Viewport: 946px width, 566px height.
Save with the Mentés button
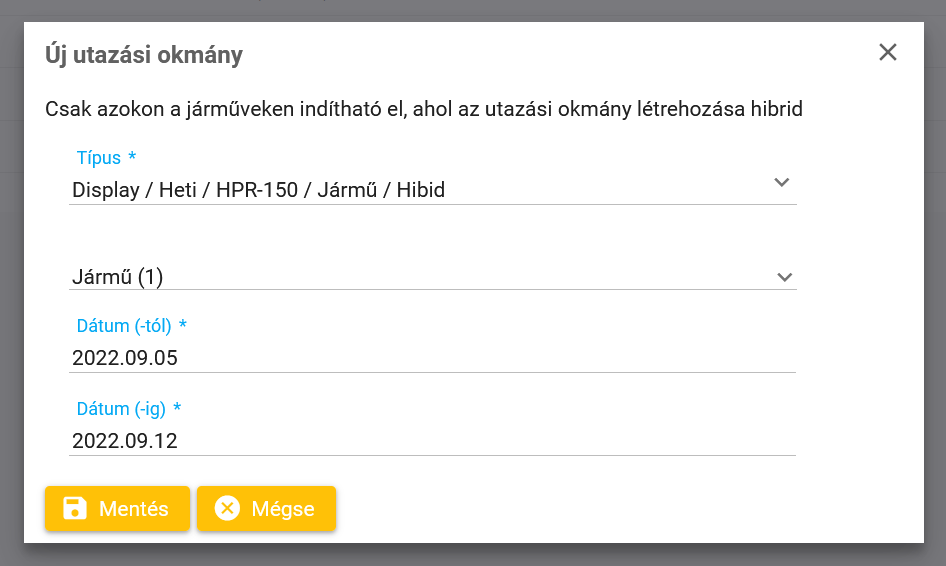click(117, 508)
